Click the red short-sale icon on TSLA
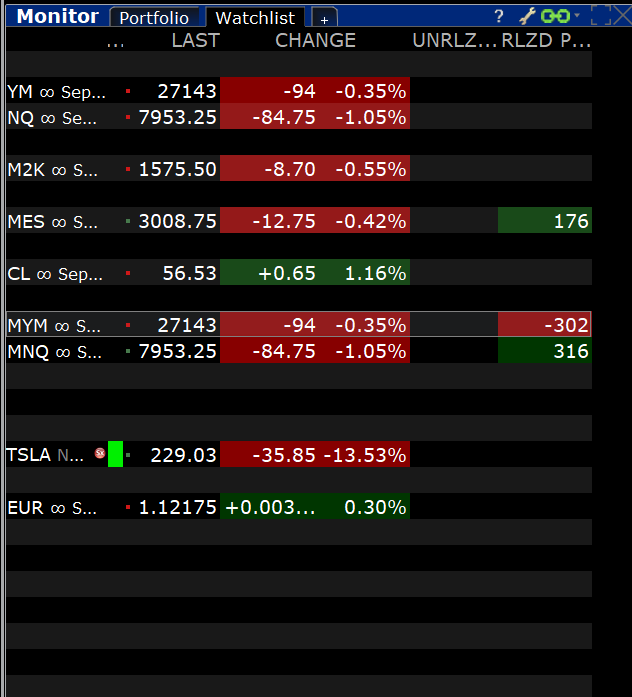The height and width of the screenshot is (697, 632). pyautogui.click(x=100, y=453)
